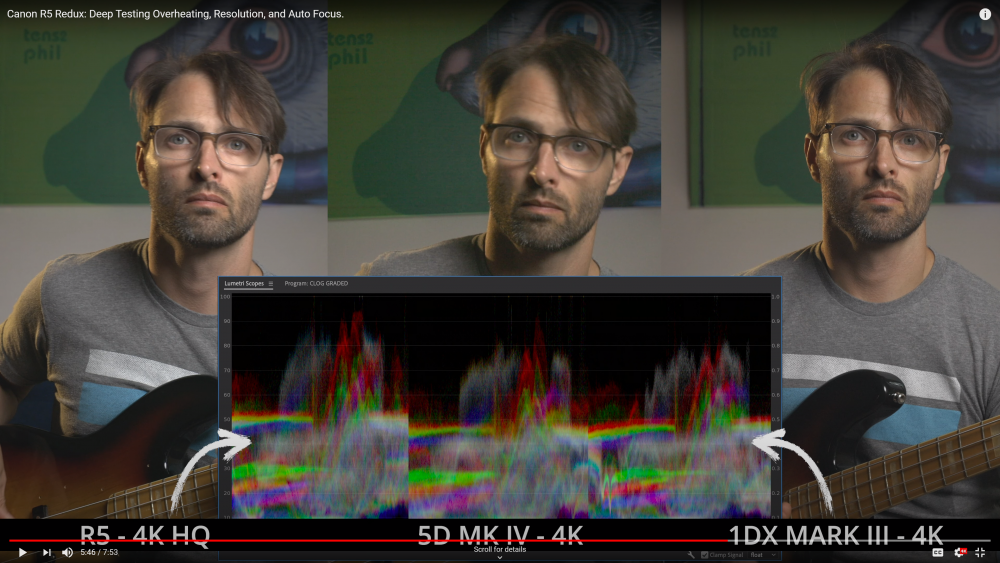Toggle closed captions on
Image resolution: width=1000 pixels, height=563 pixels.
point(938,552)
